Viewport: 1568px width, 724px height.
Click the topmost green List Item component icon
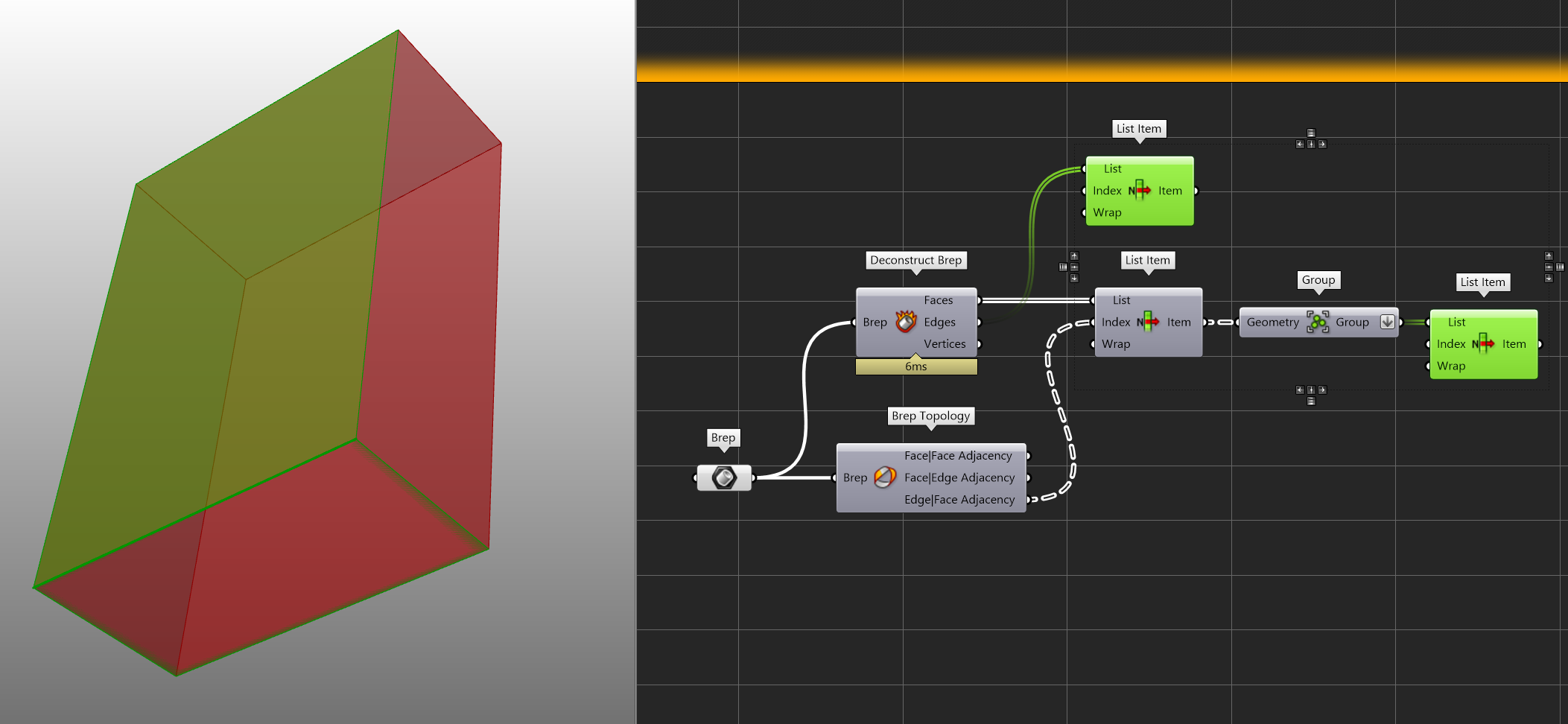(x=1140, y=191)
